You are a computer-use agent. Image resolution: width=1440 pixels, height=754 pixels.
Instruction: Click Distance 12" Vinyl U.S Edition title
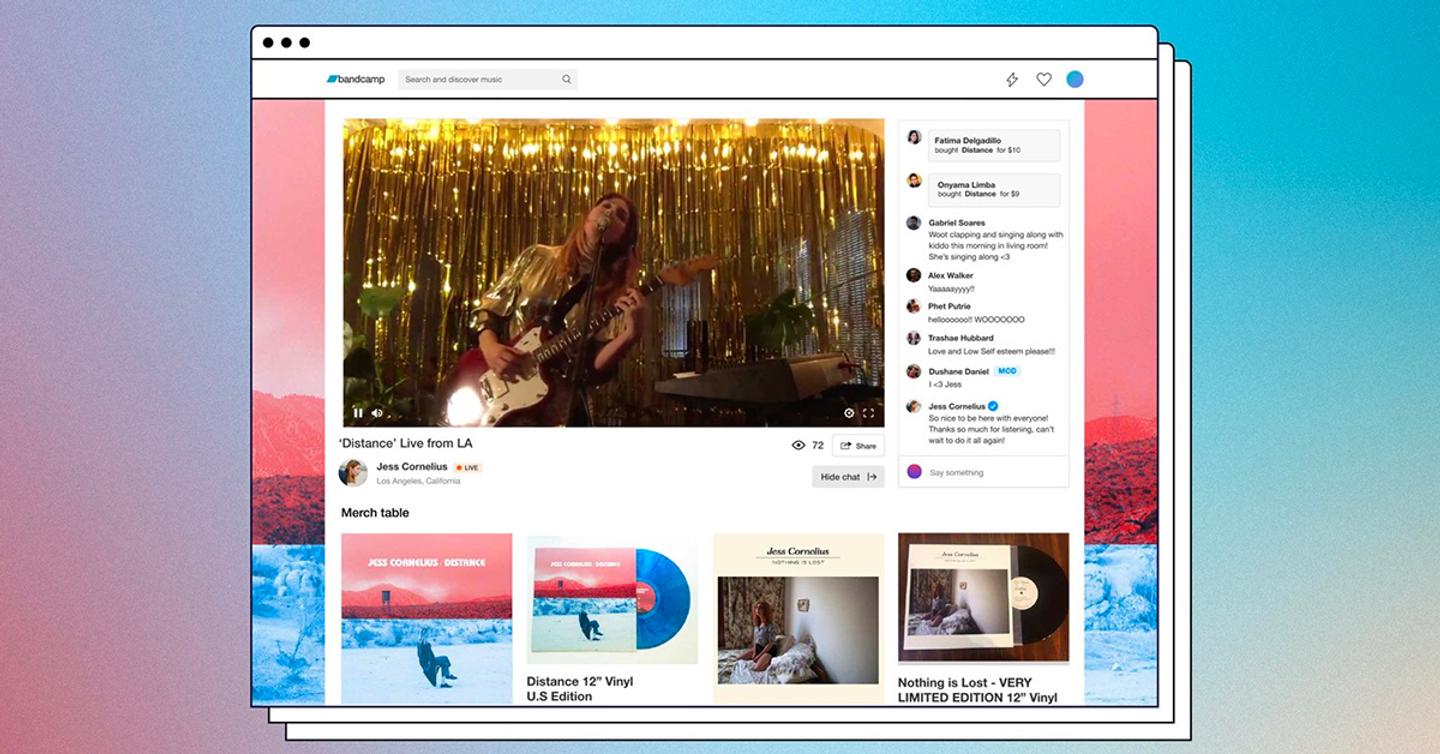pyautogui.click(x=580, y=689)
